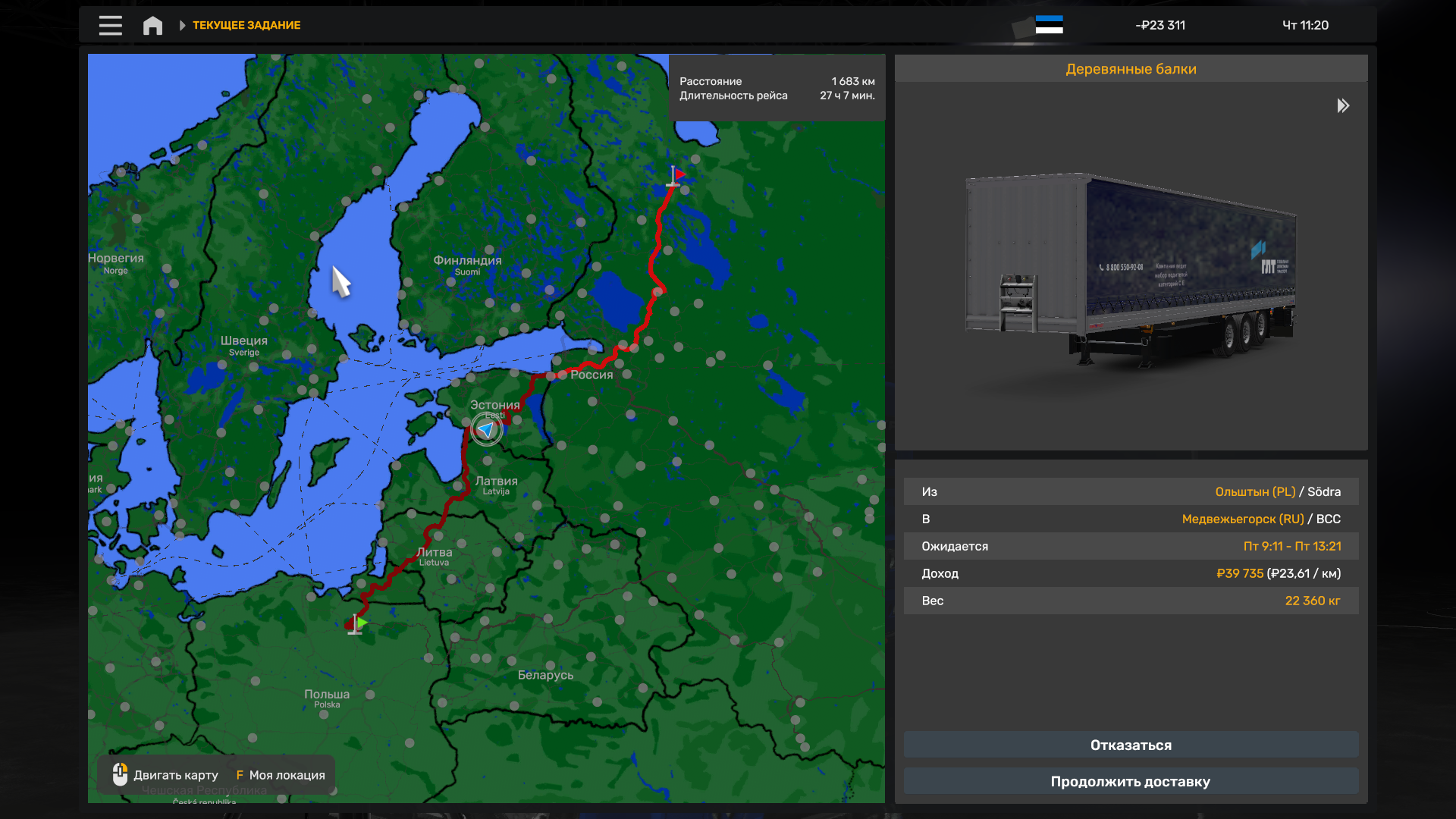Screen dimensions: 1456x819
Task: Click the mouse move-map hint icon
Action: 120,774
